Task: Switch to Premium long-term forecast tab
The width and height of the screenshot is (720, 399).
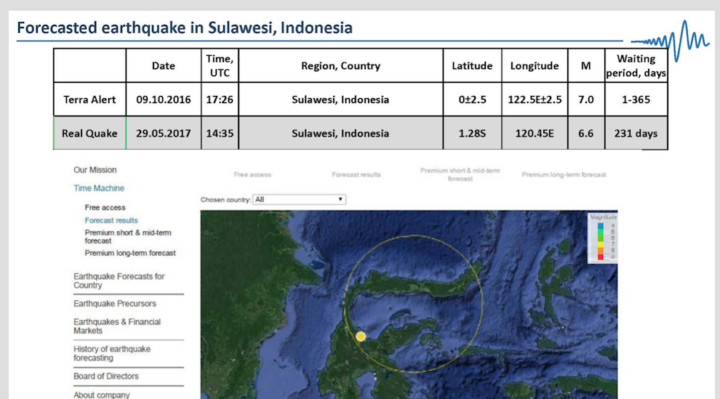Action: pos(564,174)
